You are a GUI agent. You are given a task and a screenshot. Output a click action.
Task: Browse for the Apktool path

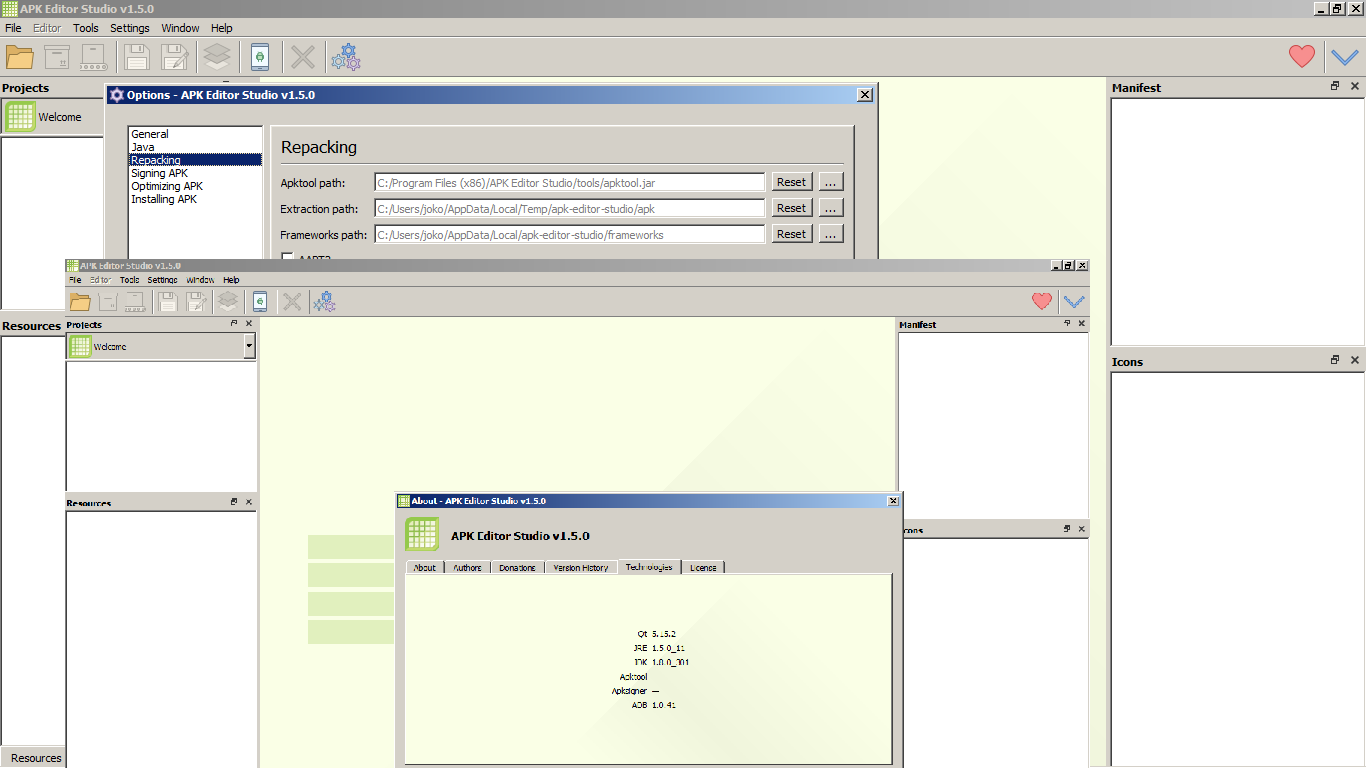click(831, 182)
